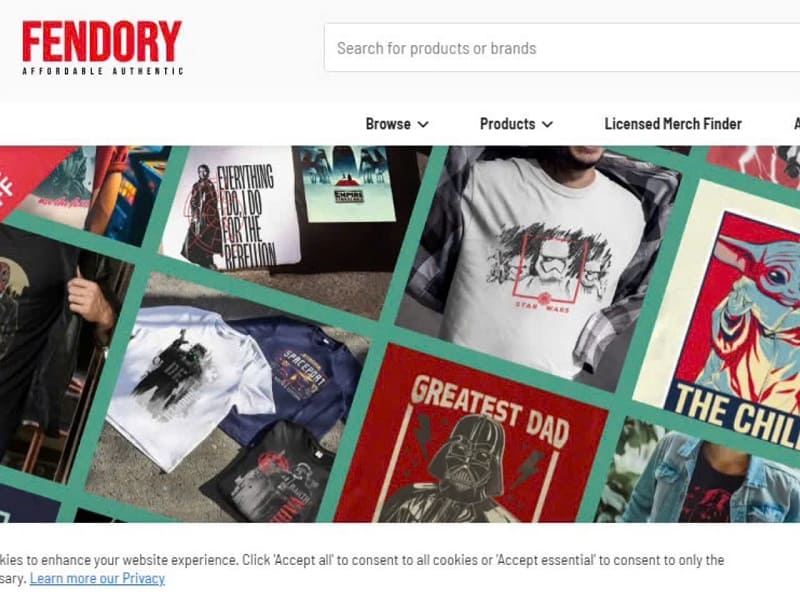Expand the Browse chevron arrow
The image size is (800, 600).
423,124
